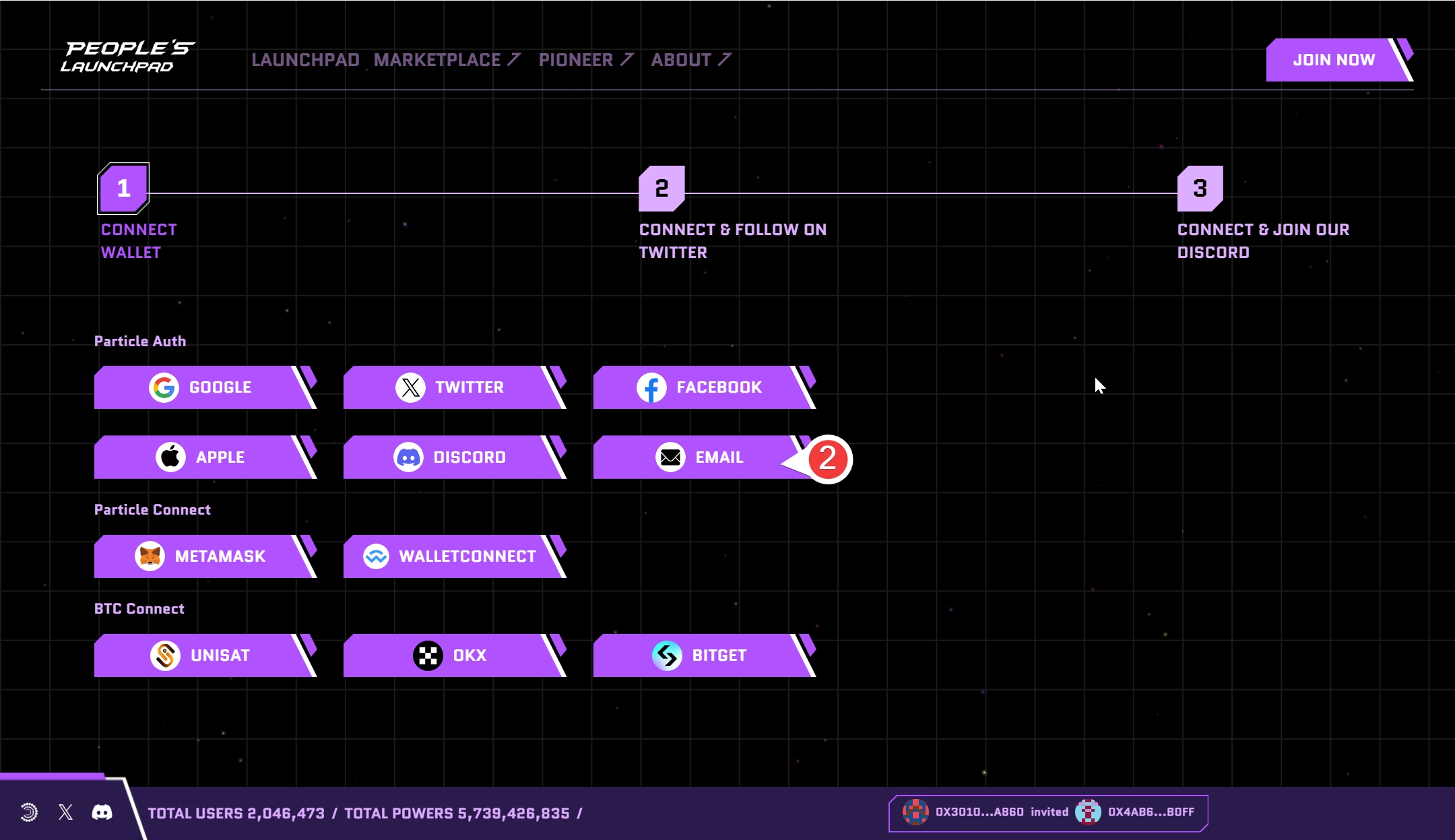Open the X icon in the footer

pos(65,812)
